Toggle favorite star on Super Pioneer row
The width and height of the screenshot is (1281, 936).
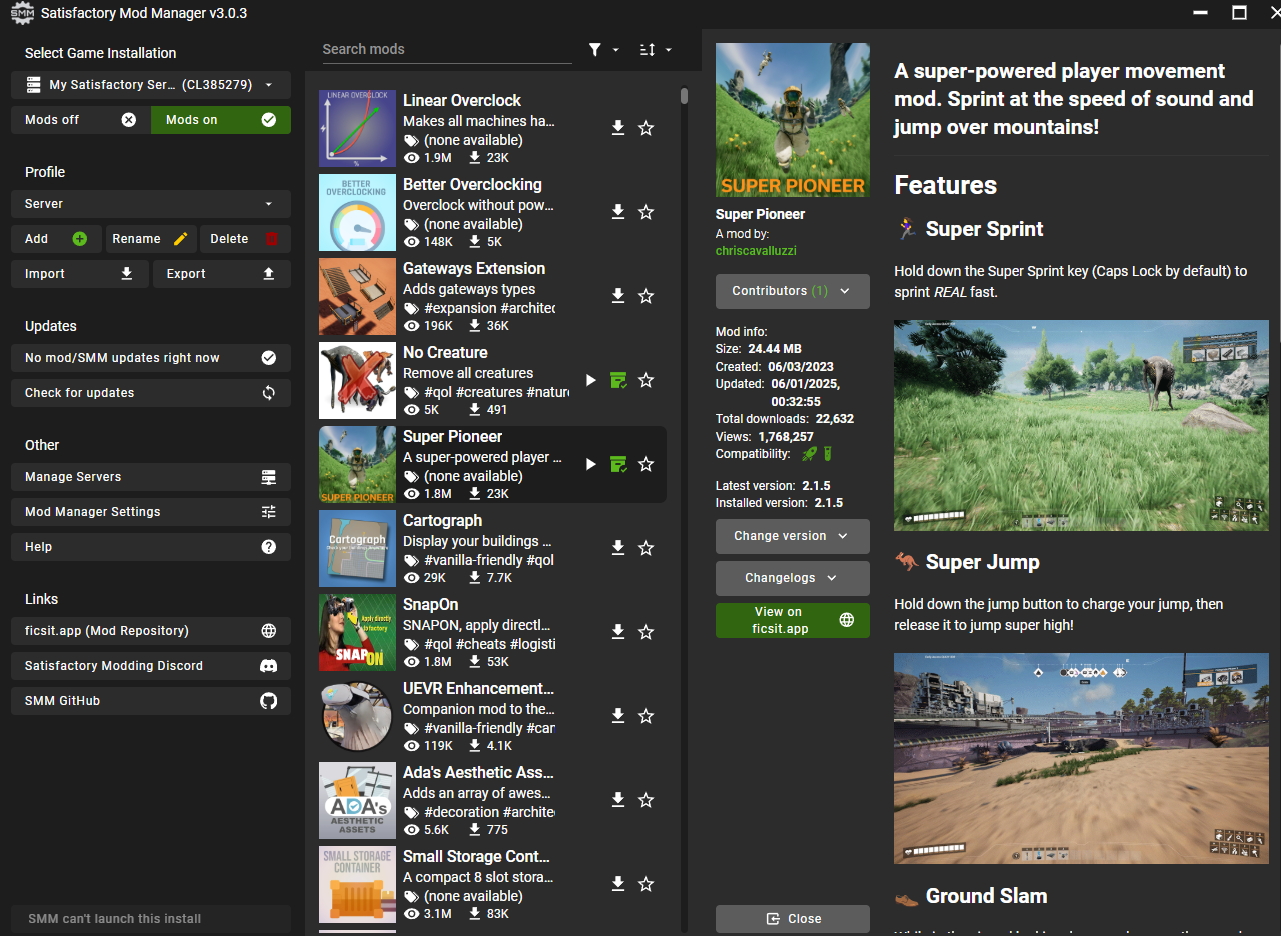[646, 464]
